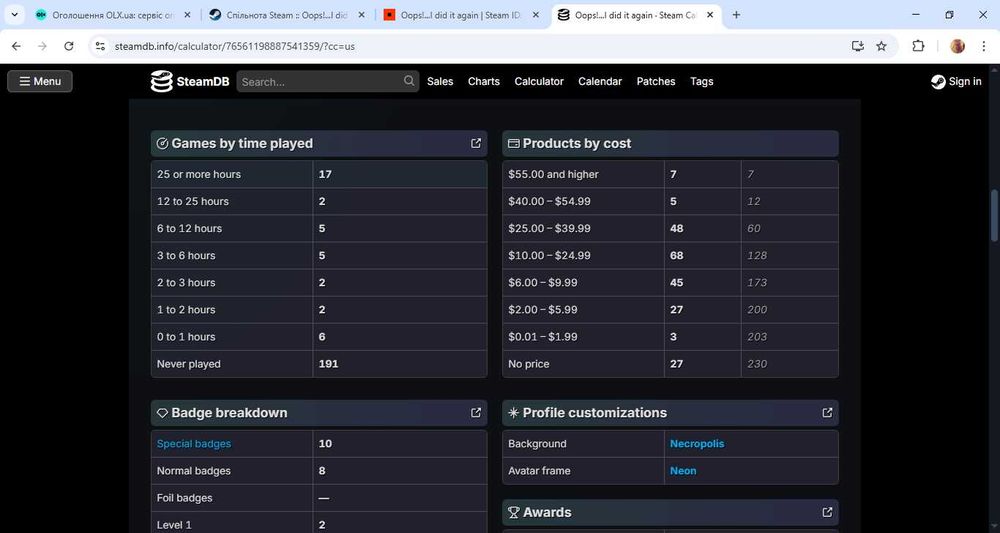The image size is (1000, 533).
Task: Close the OLX.ua tab
Action: point(188,15)
